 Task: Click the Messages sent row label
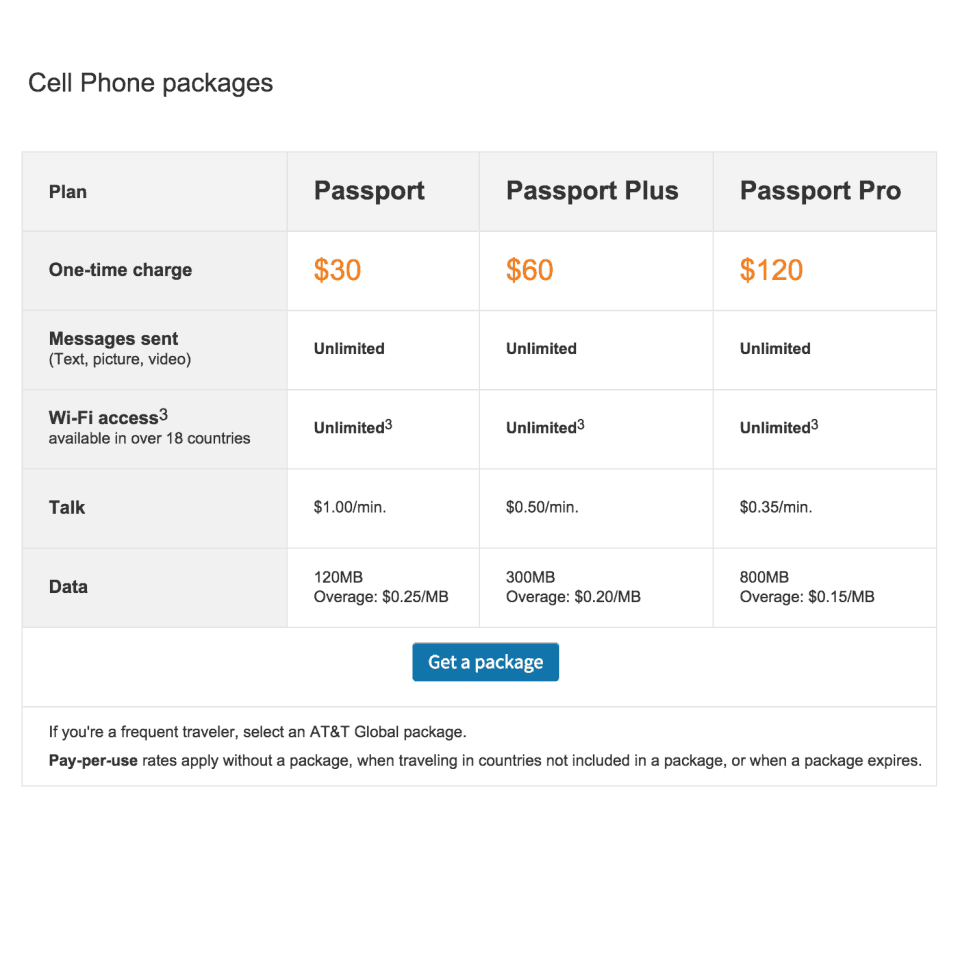coord(113,339)
